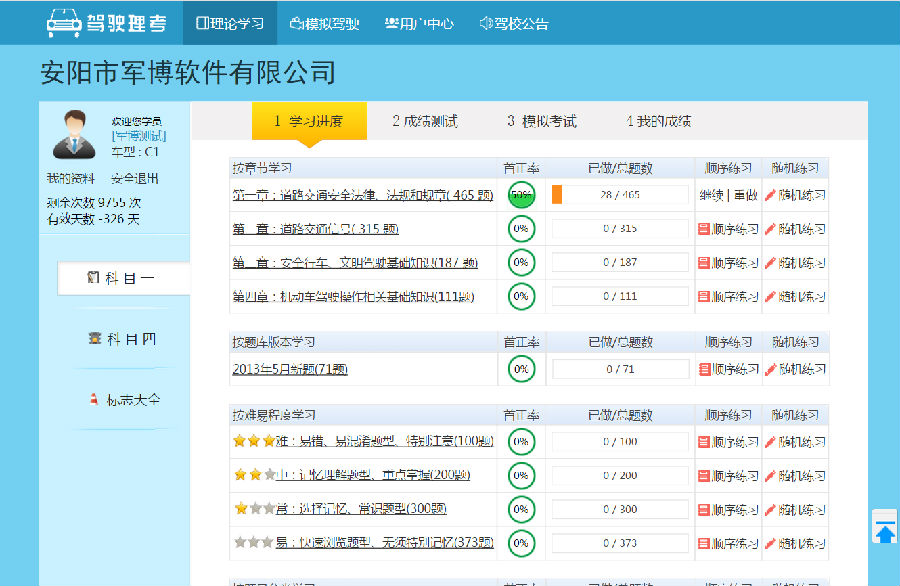Start 随机练习 for the 300-question row
The width and height of the screenshot is (900, 586).
795,510
